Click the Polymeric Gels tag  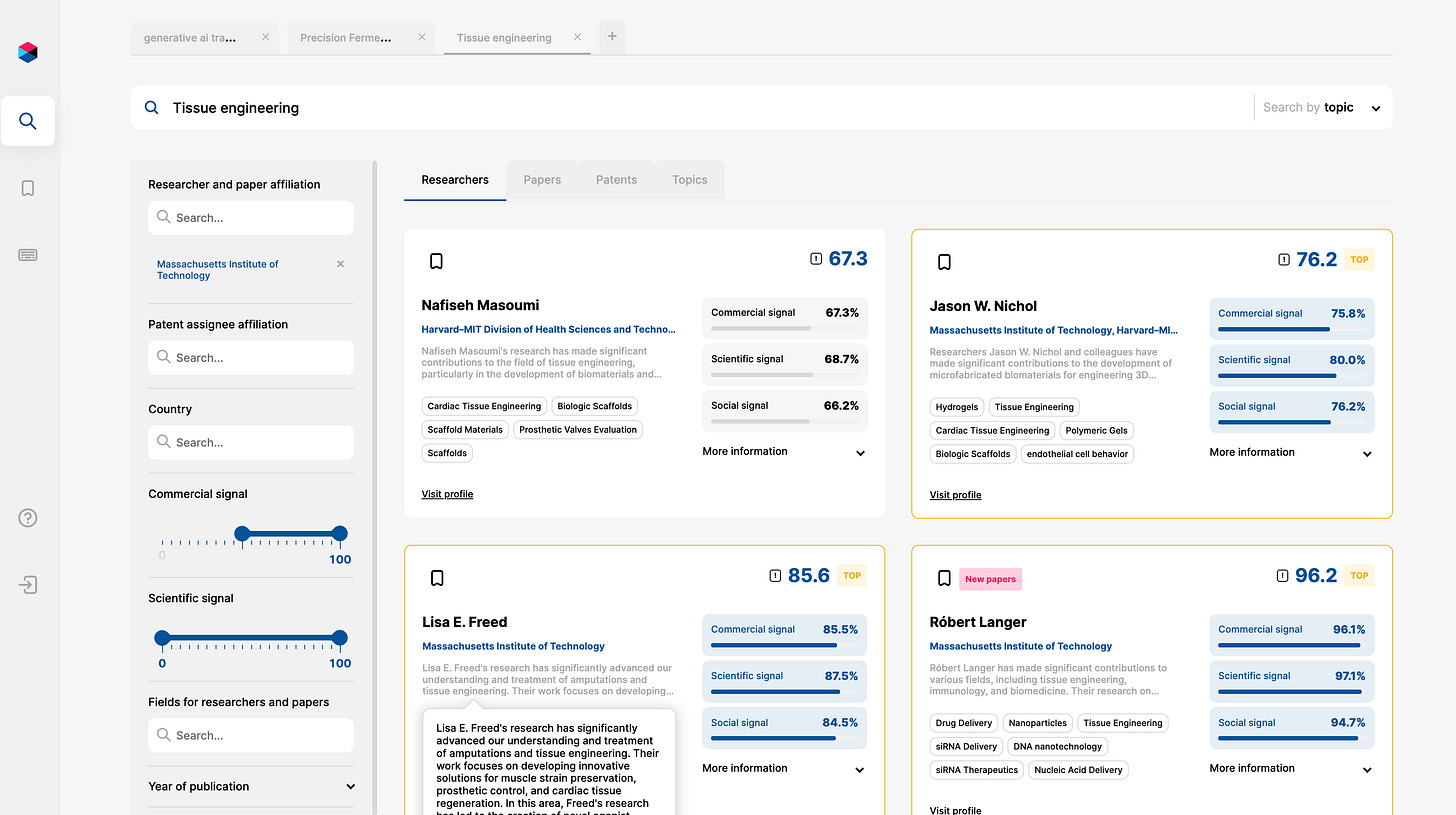coord(1096,431)
